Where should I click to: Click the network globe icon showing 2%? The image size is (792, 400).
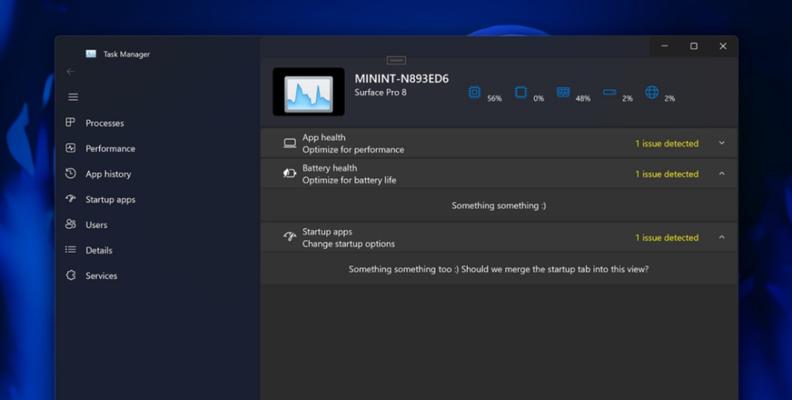point(652,92)
